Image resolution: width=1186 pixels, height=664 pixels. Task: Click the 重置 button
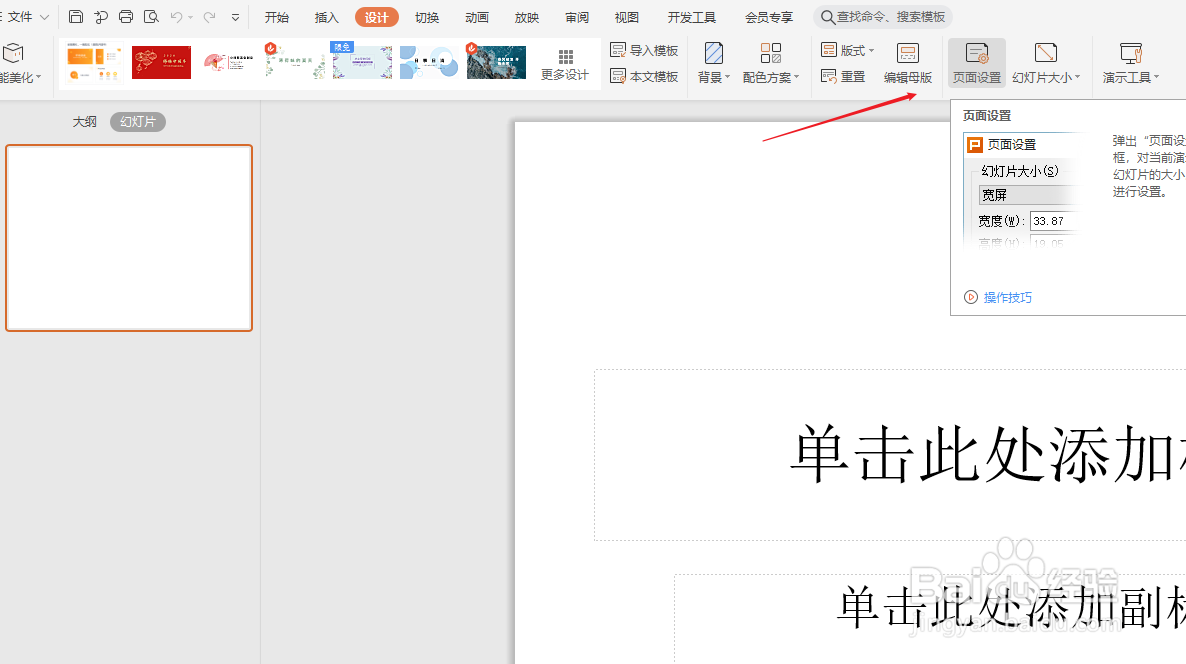coord(843,76)
